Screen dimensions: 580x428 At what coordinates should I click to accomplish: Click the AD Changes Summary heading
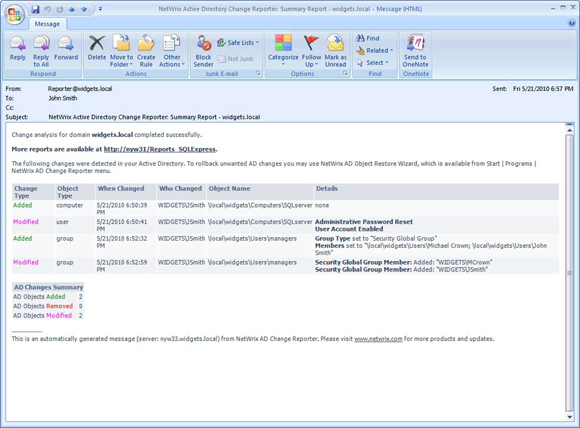(x=48, y=287)
